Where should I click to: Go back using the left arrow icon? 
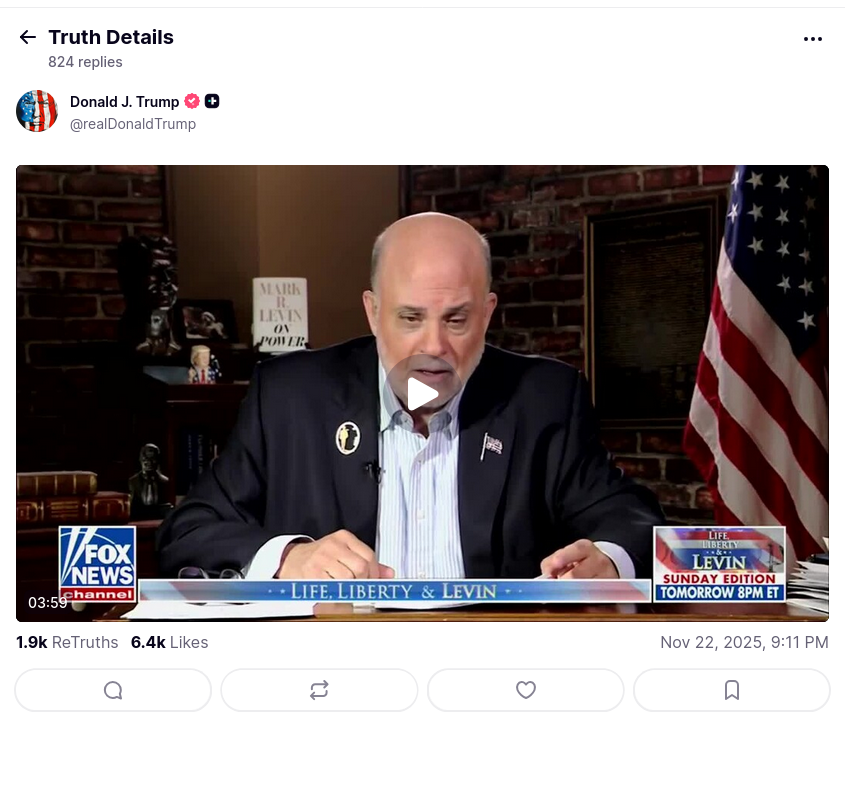(x=27, y=37)
